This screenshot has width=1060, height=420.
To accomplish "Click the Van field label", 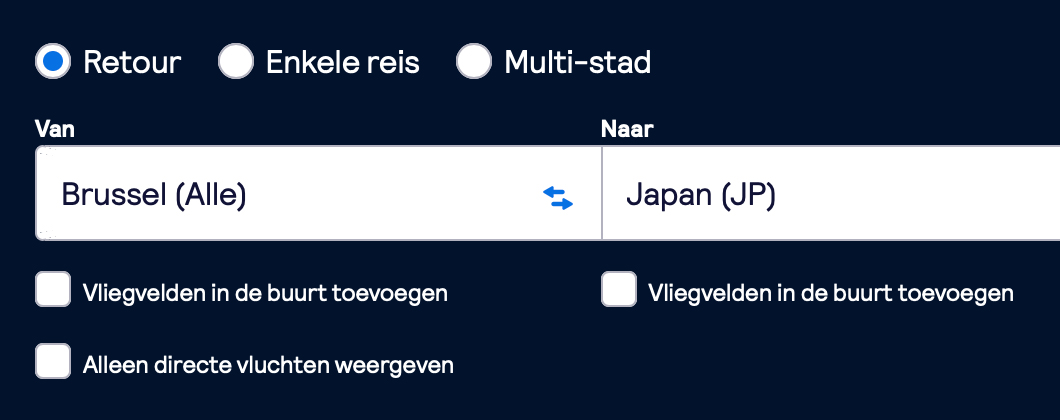I will pyautogui.click(x=55, y=129).
